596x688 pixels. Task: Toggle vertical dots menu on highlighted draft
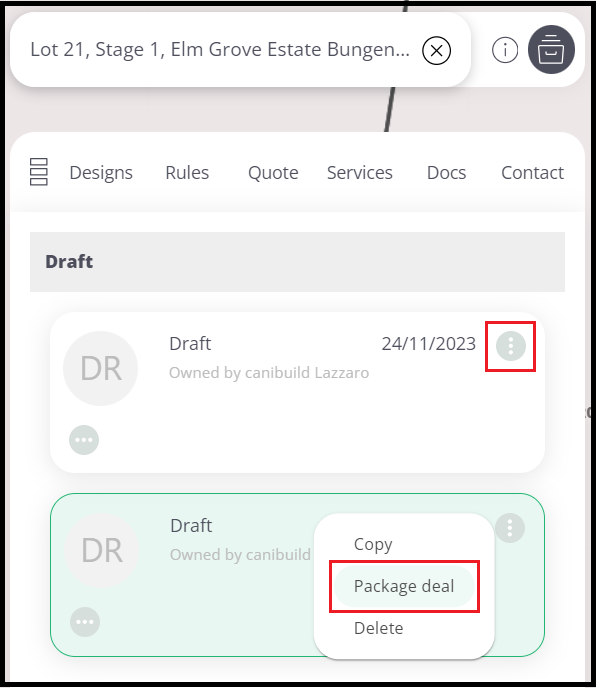click(510, 528)
